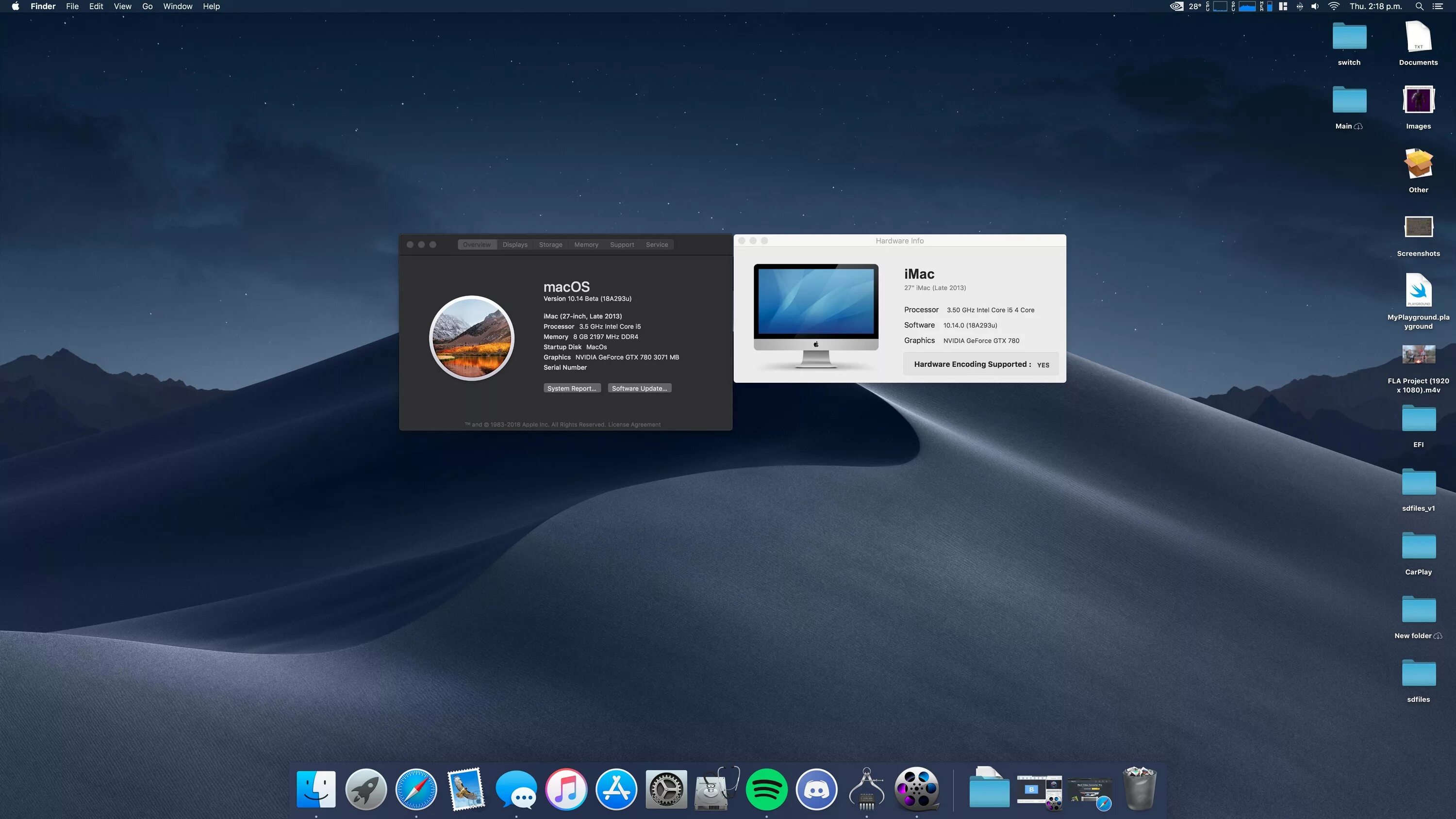Switch to the Storage tab

[x=550, y=245]
